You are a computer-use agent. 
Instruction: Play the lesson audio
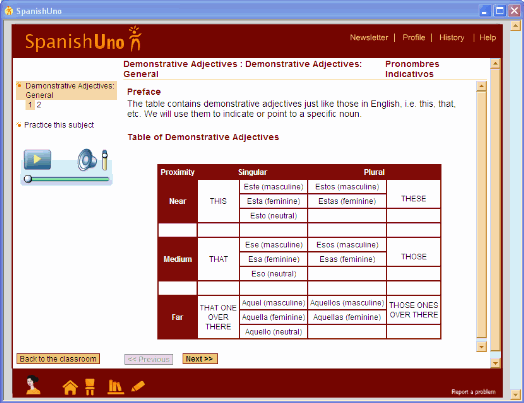37,159
